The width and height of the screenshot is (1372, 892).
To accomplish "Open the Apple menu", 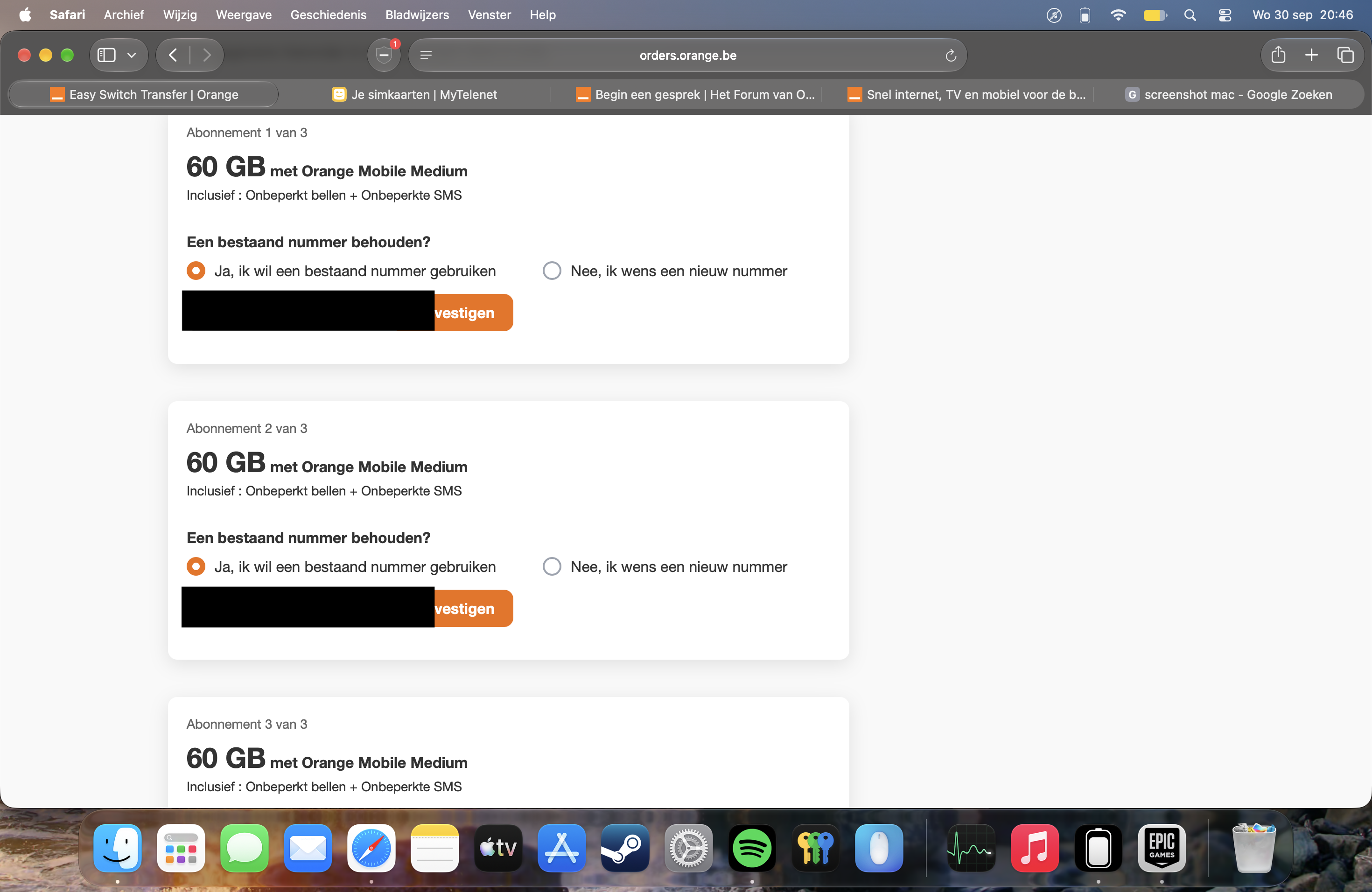I will (x=25, y=15).
